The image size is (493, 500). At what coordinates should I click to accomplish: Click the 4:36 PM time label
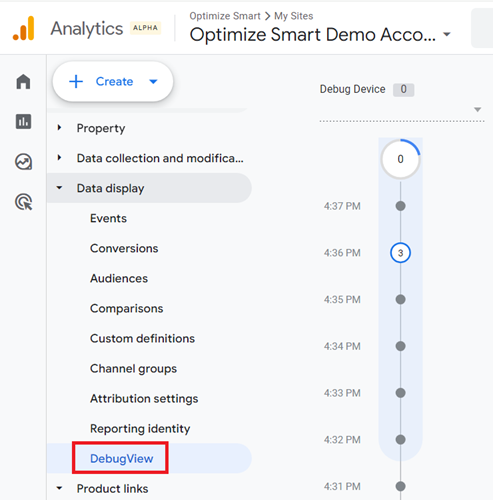(x=342, y=253)
